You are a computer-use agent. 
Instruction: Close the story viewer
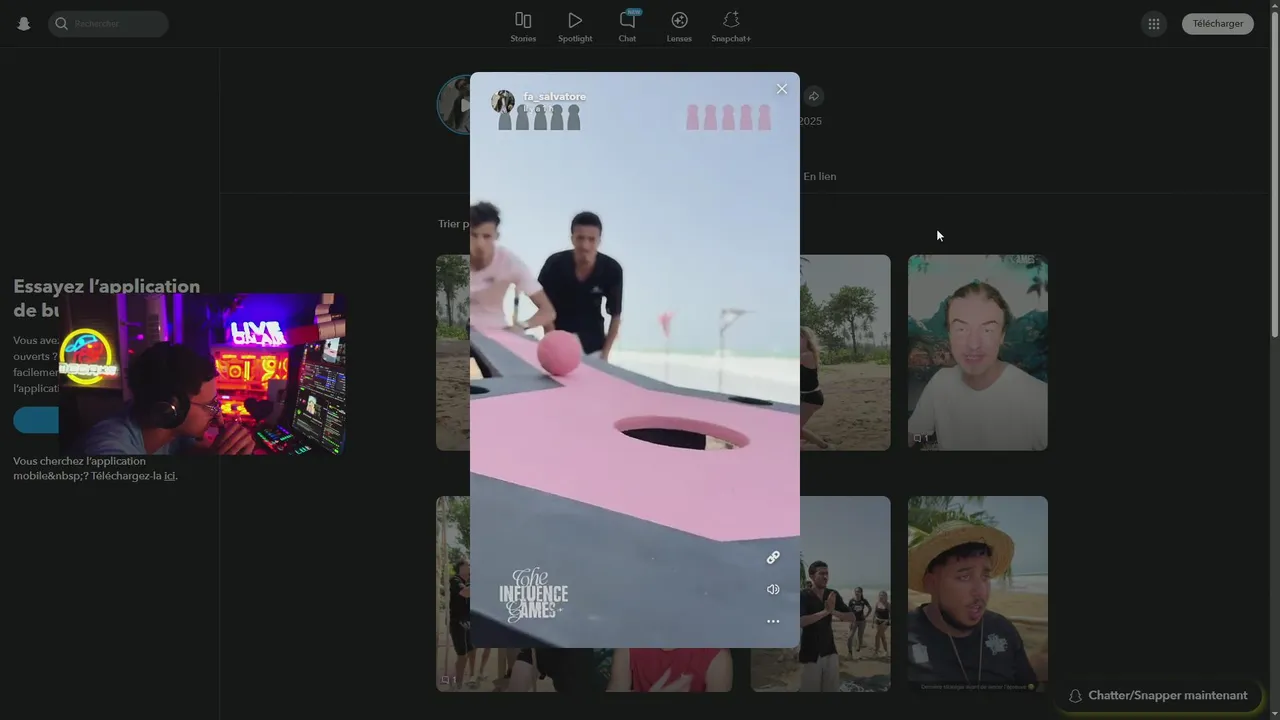[x=782, y=89]
